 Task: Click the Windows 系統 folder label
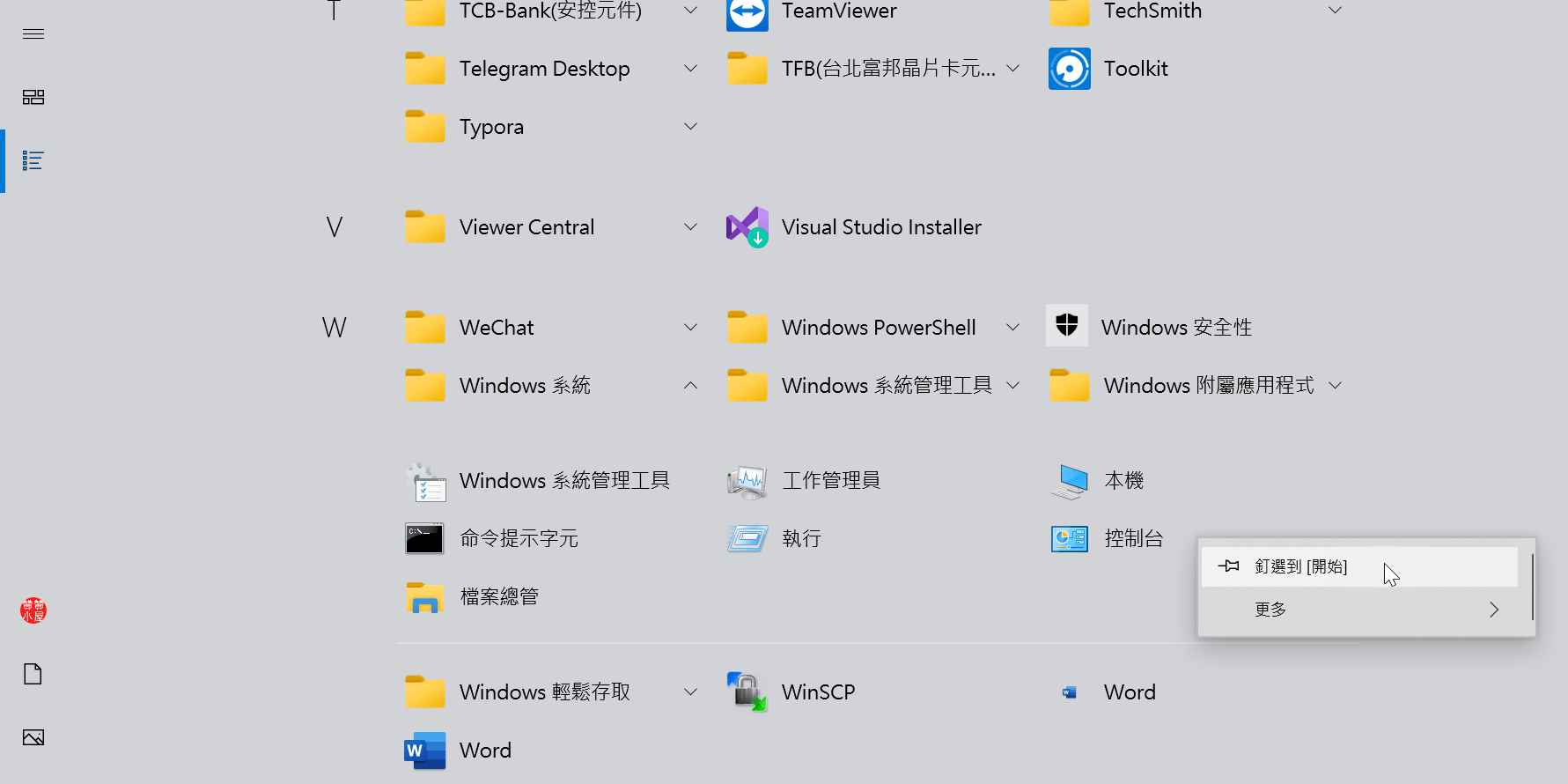(525, 386)
